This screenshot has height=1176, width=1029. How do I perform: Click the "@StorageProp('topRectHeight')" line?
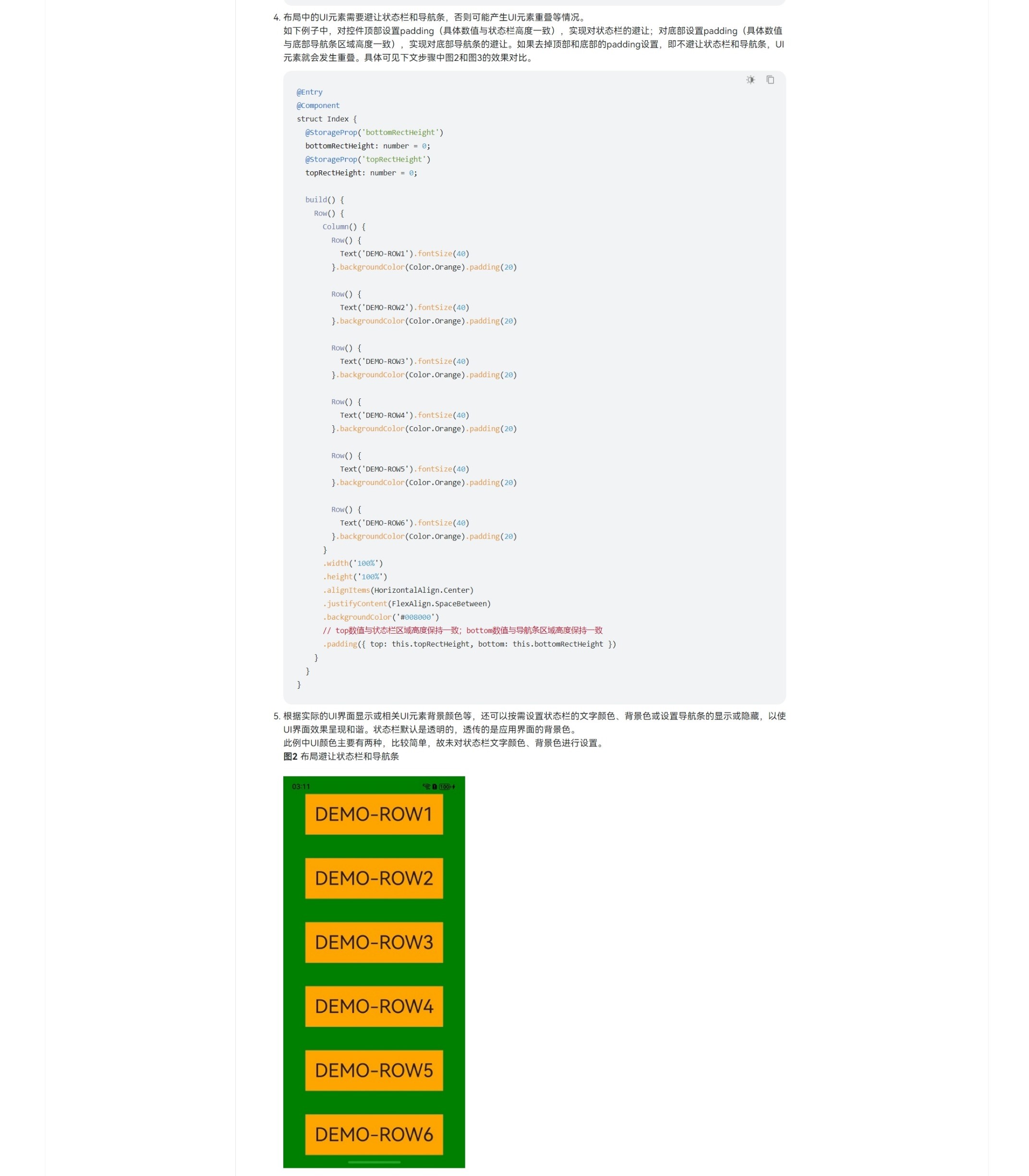click(367, 159)
